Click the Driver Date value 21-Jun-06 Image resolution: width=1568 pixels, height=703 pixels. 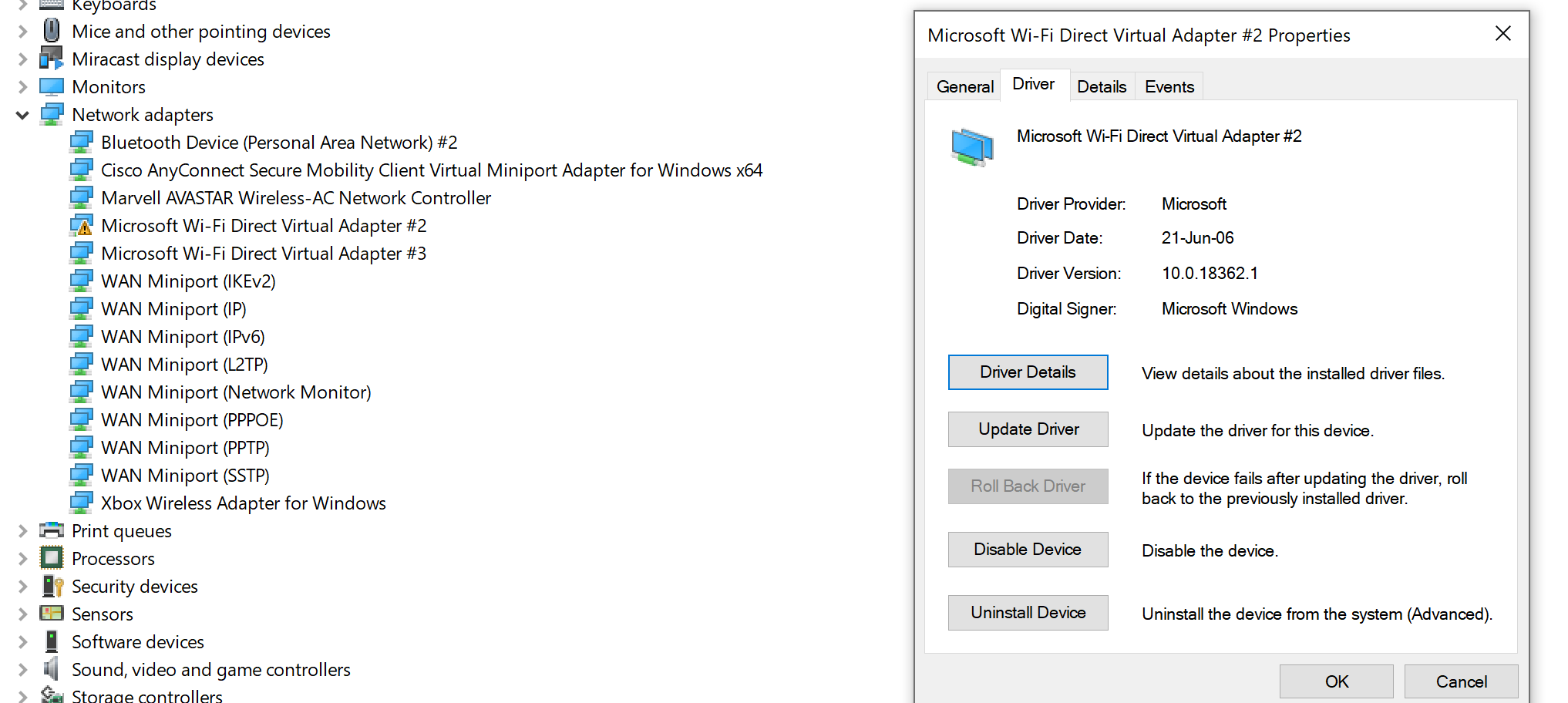[1197, 238]
